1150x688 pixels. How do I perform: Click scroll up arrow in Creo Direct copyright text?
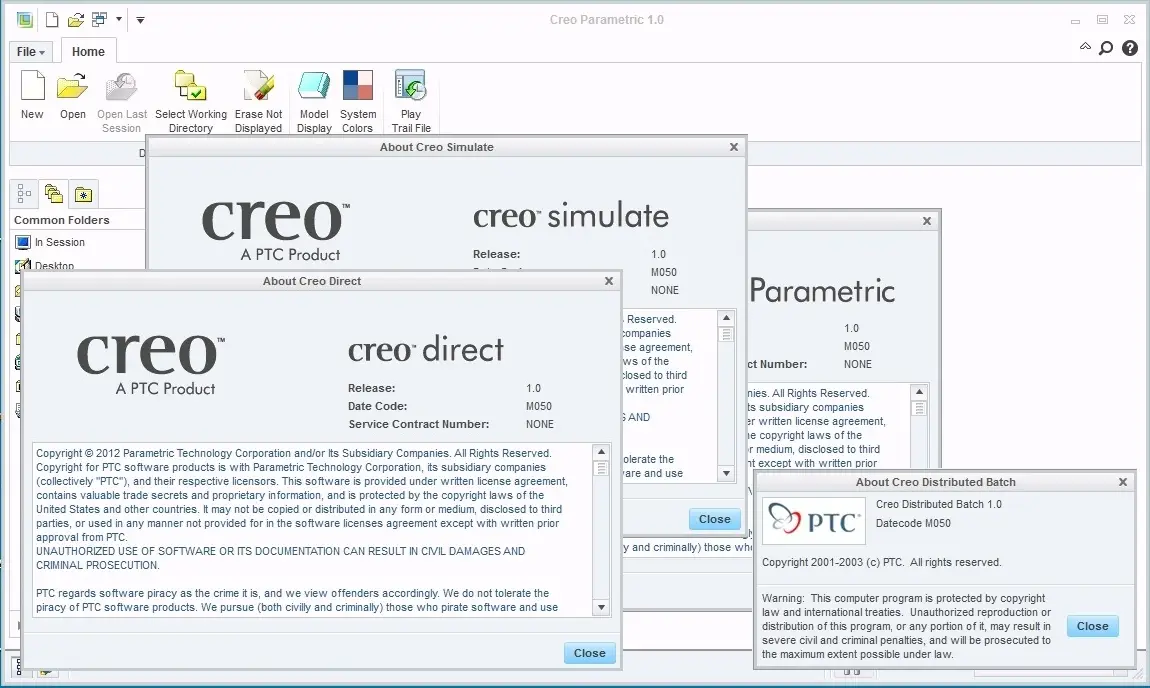click(601, 452)
